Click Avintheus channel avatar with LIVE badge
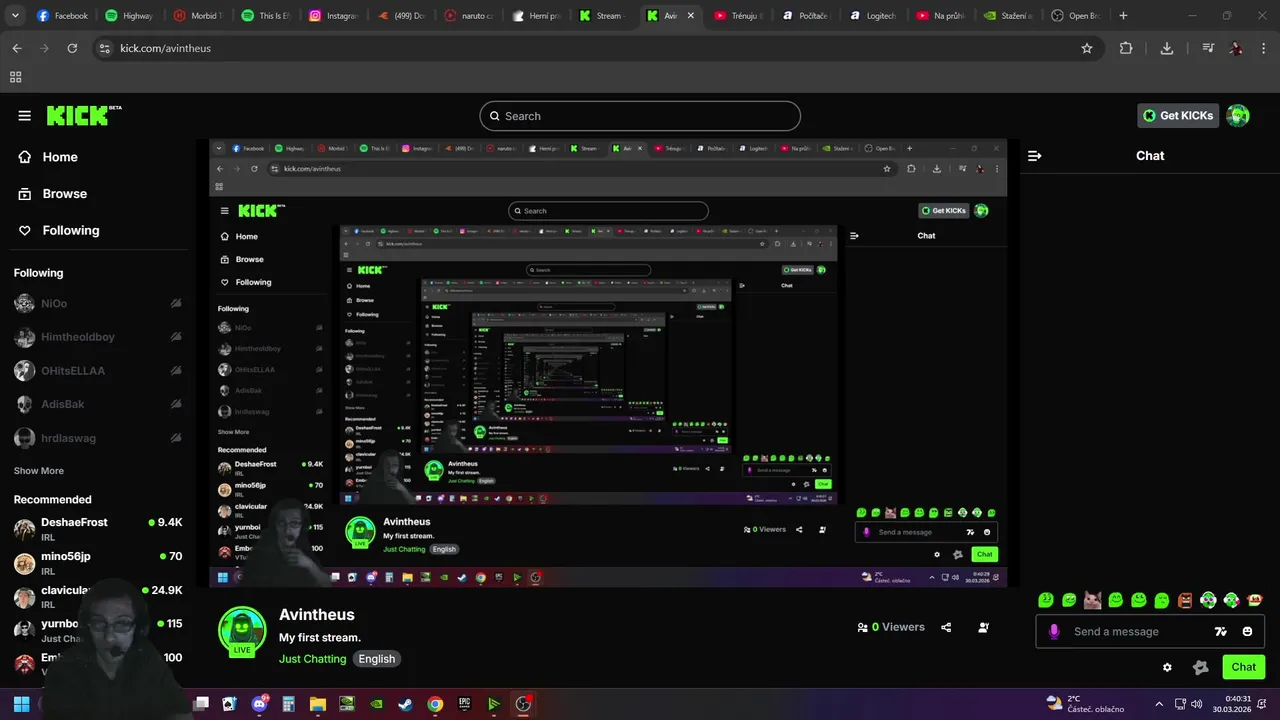Viewport: 1280px width, 720px height. tap(242, 631)
